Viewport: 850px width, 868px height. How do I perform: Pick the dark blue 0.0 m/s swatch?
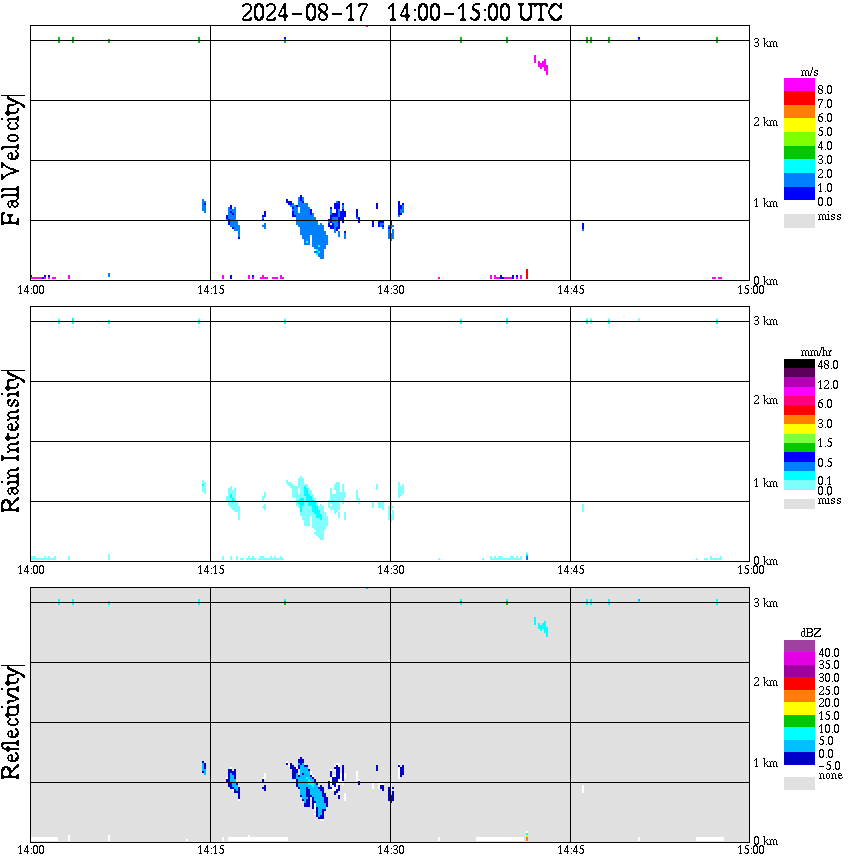click(x=799, y=193)
